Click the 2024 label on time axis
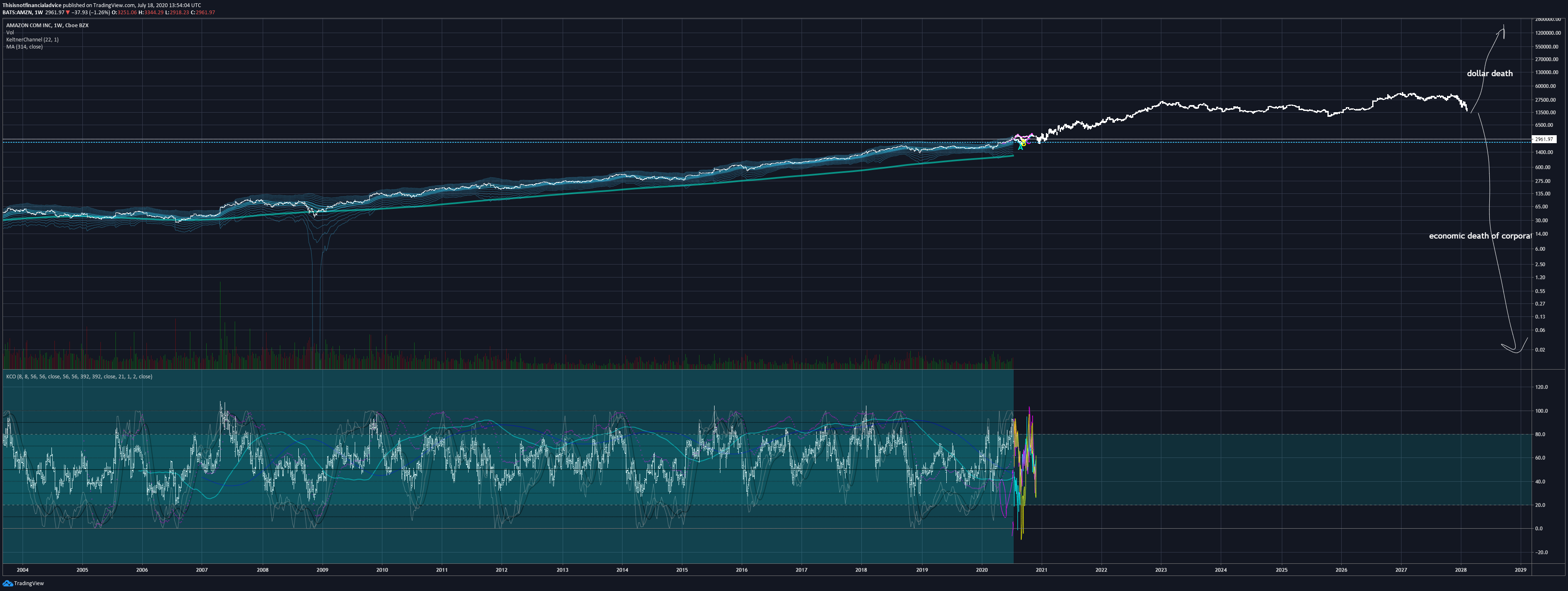This screenshot has width=1568, height=591. [1220, 570]
